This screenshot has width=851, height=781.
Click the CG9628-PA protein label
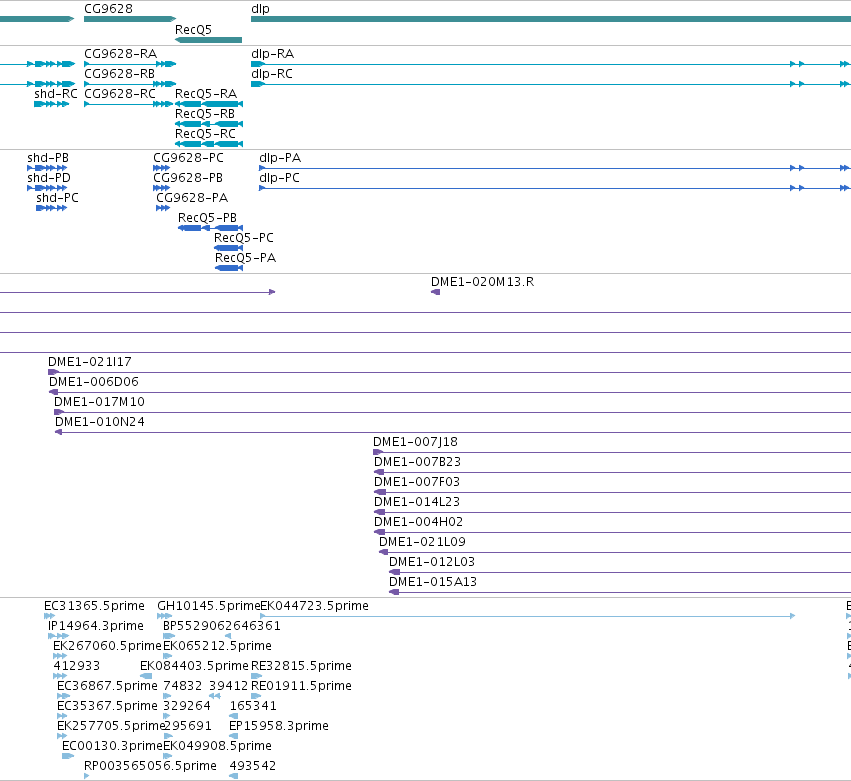click(192, 198)
